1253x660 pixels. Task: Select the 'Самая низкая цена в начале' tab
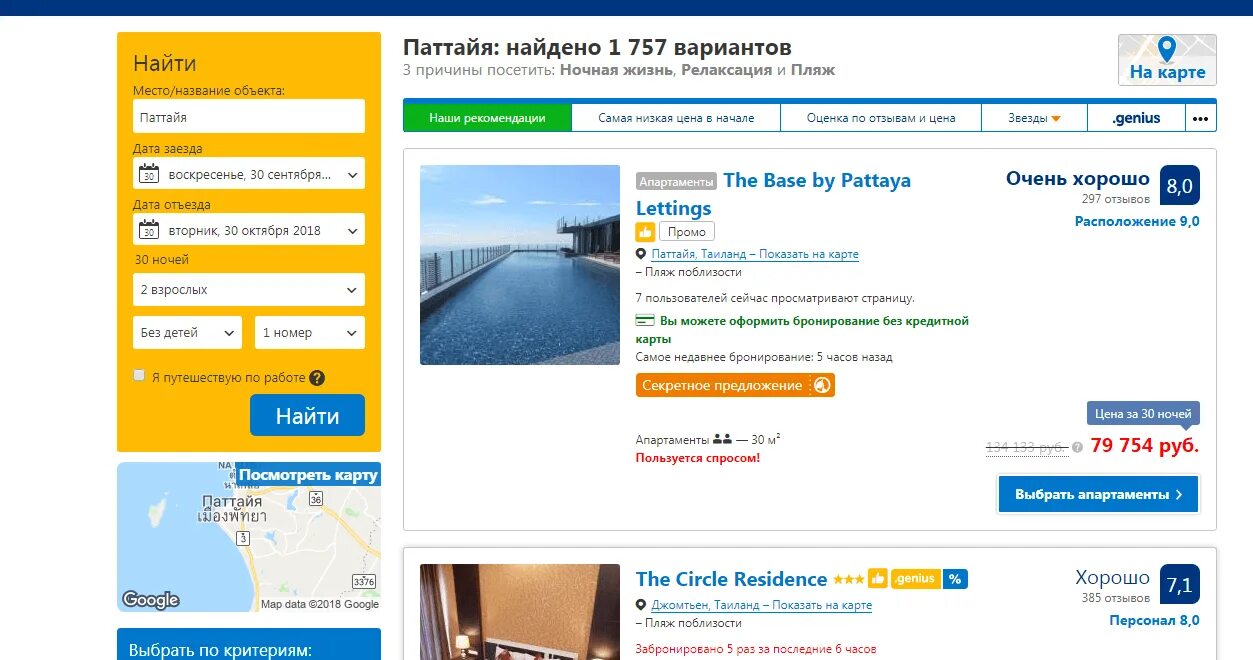coord(676,118)
